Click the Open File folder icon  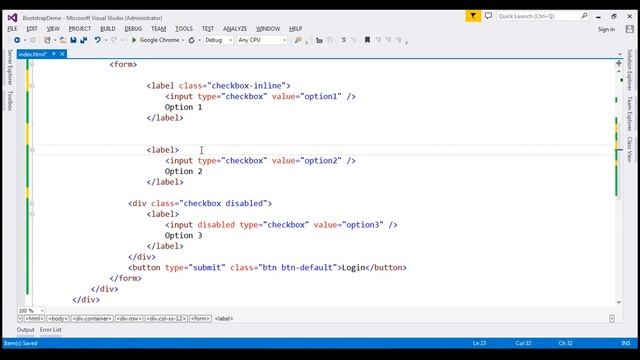tap(63, 40)
